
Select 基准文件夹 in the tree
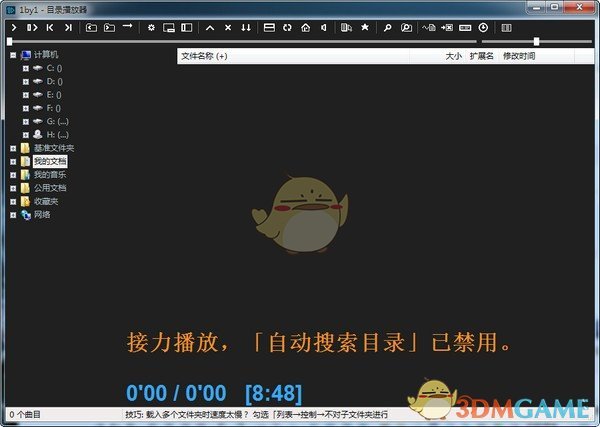click(x=54, y=148)
